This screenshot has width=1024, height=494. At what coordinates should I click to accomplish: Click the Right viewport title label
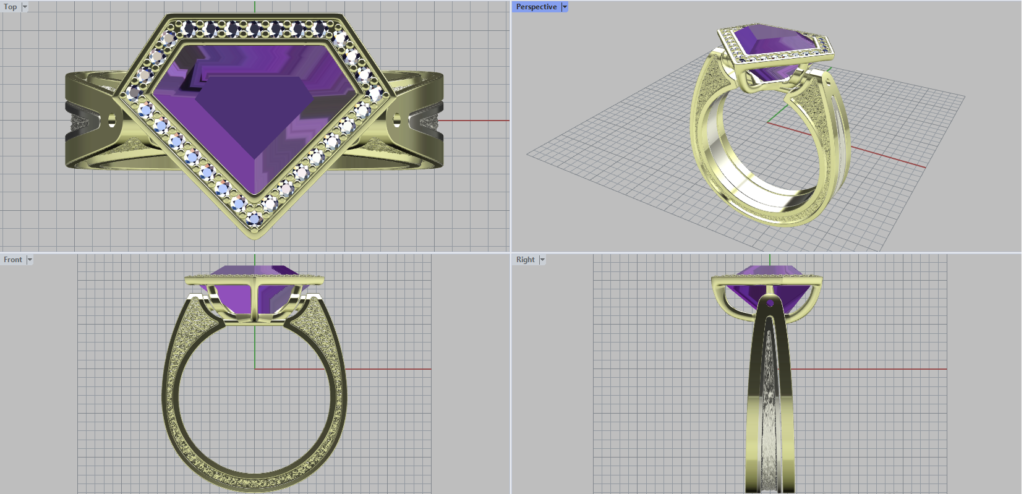(524, 260)
